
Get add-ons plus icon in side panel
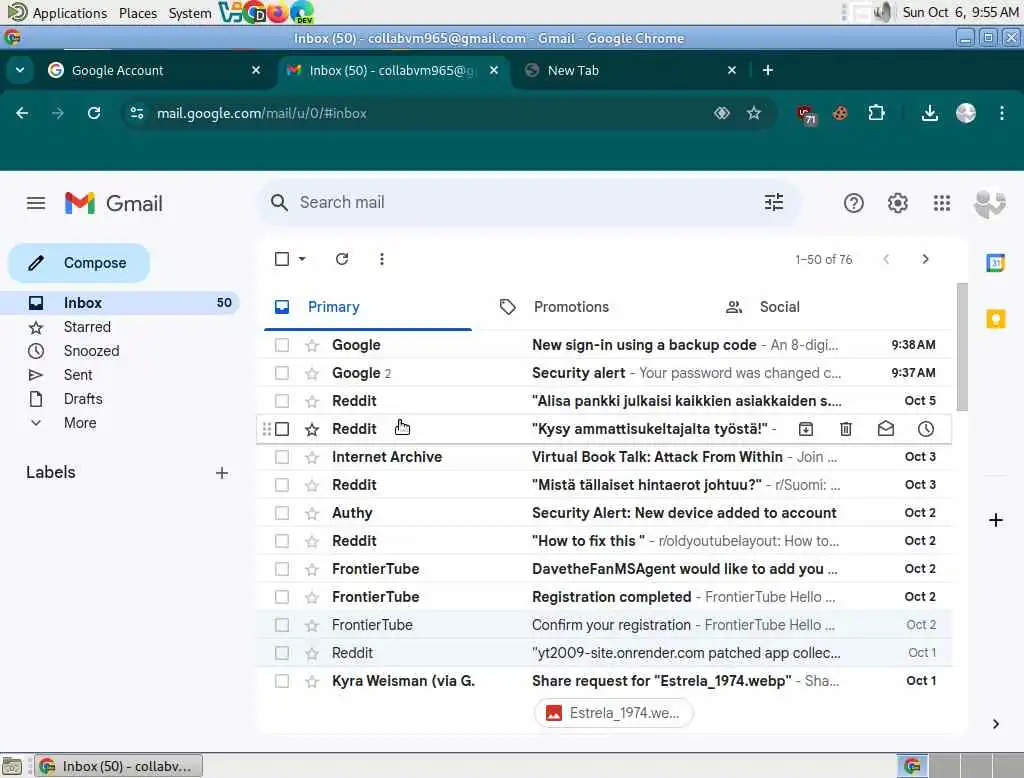pyautogui.click(x=995, y=520)
